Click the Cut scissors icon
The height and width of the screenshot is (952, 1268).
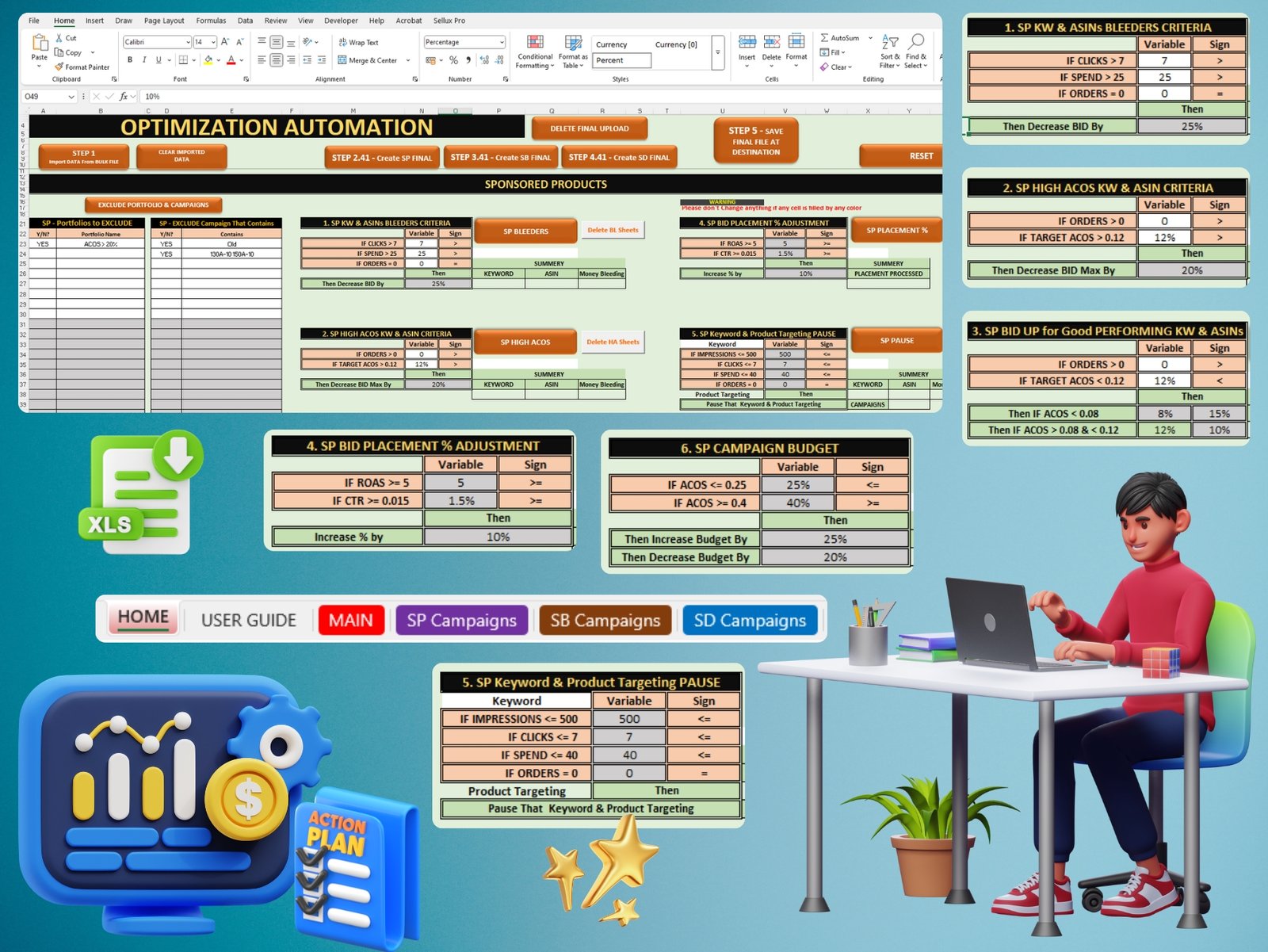tap(59, 38)
